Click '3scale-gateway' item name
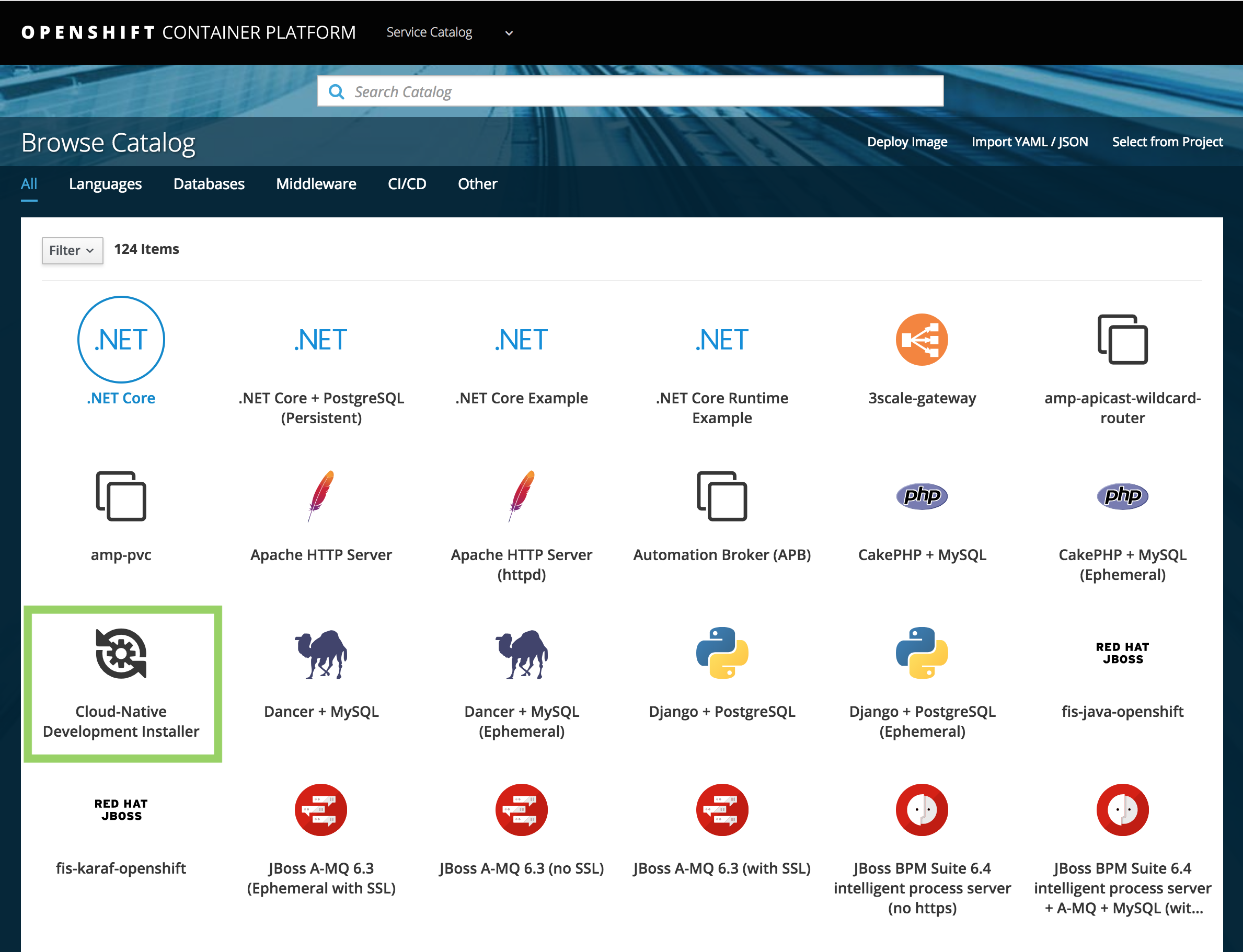 click(922, 398)
